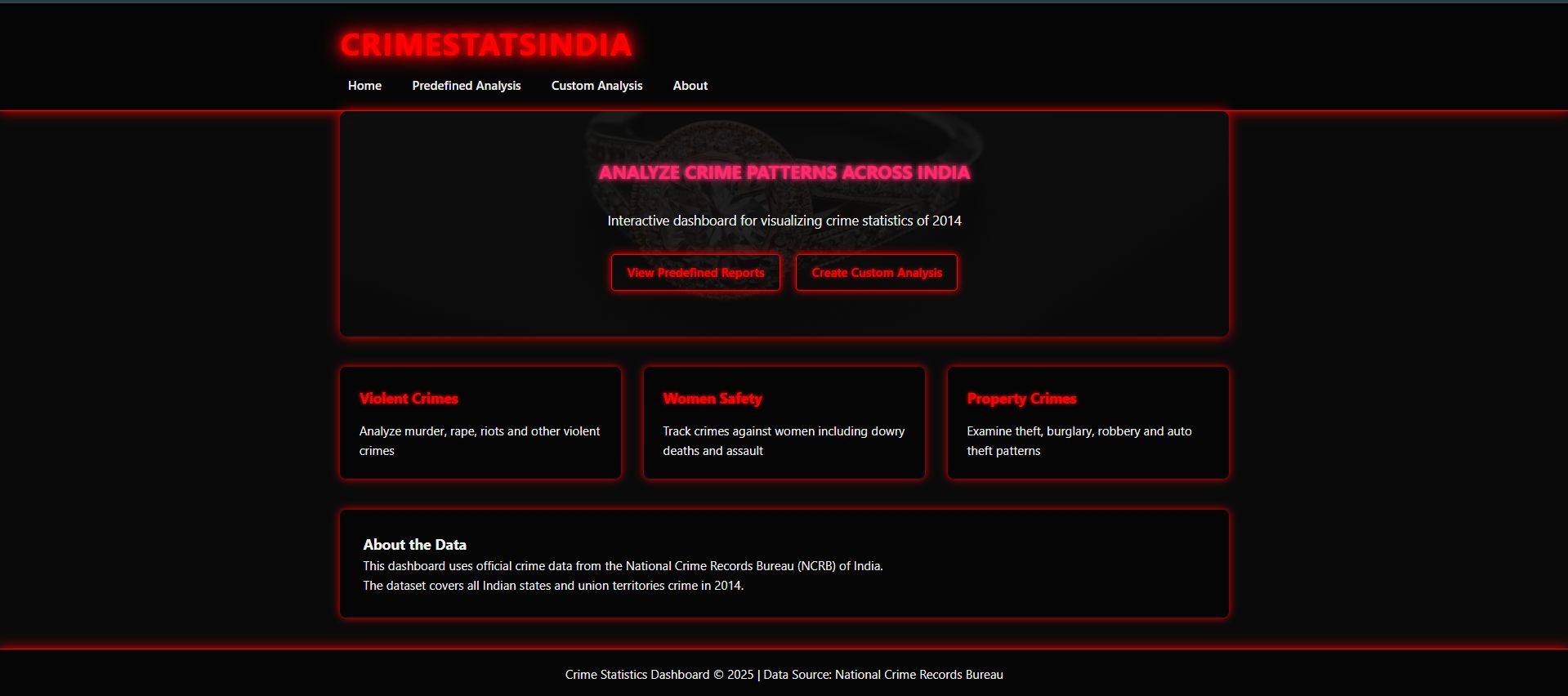Click the National Crime Records Bureau (NCRB) sentence
This screenshot has width=1568, height=696.
click(623, 566)
